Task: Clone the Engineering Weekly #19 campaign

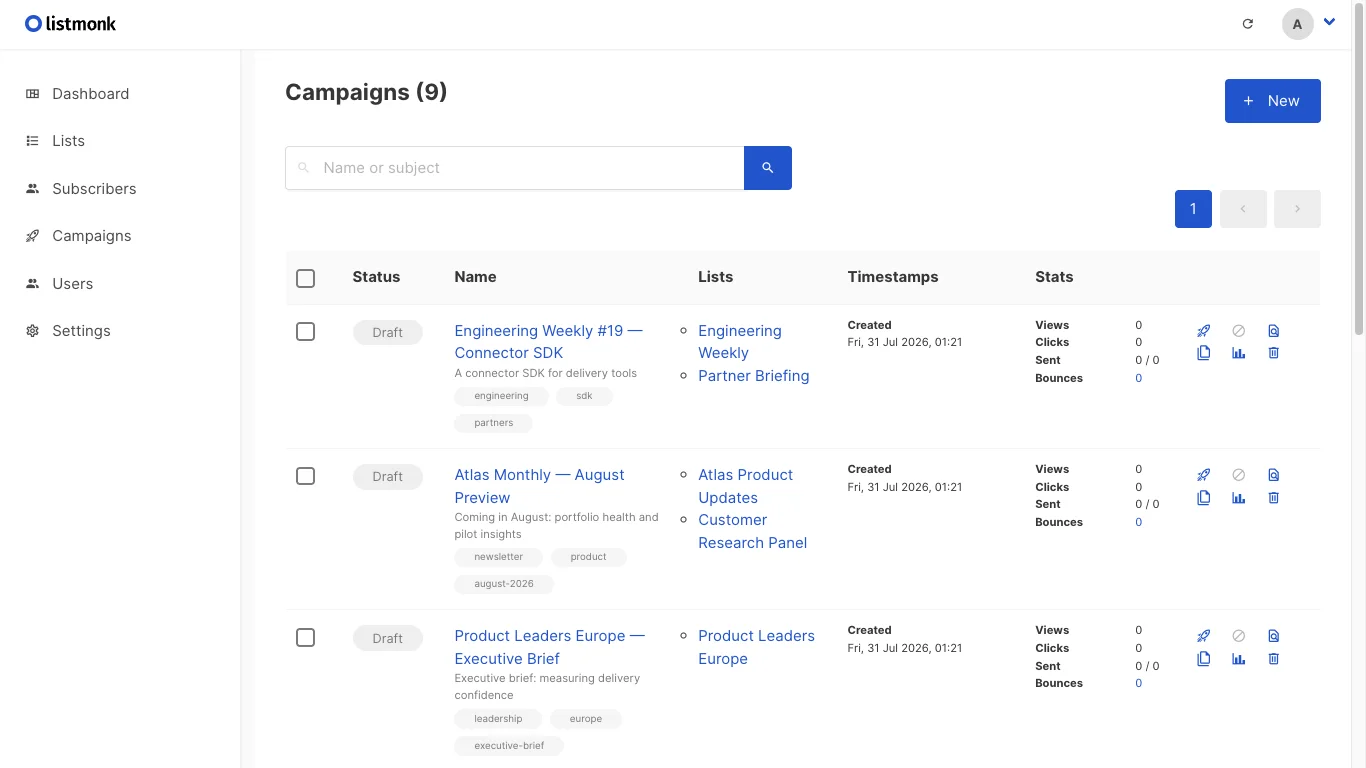Action: [x=1204, y=353]
